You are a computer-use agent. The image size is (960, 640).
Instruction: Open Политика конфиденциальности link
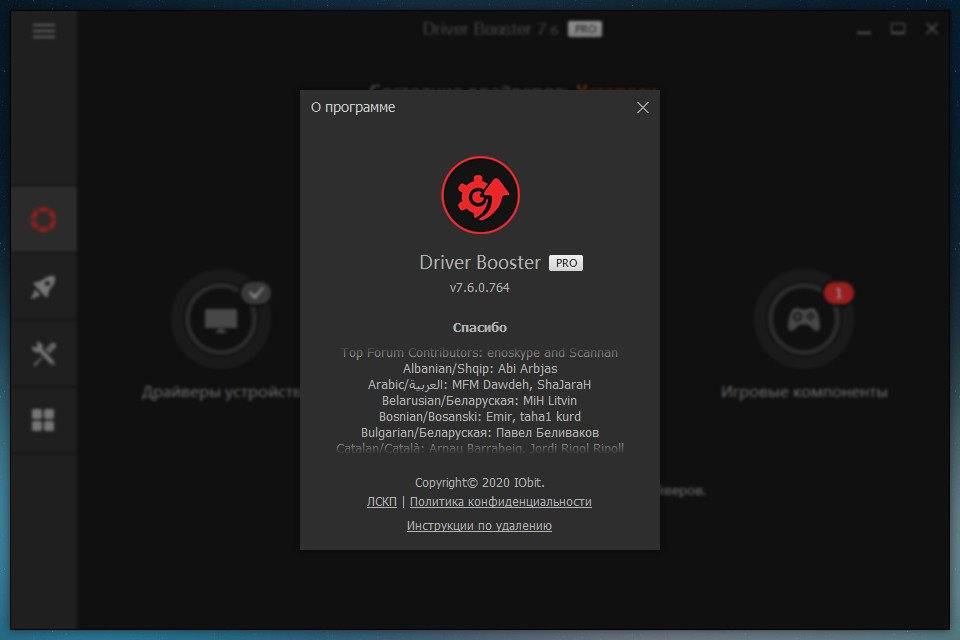[500, 502]
